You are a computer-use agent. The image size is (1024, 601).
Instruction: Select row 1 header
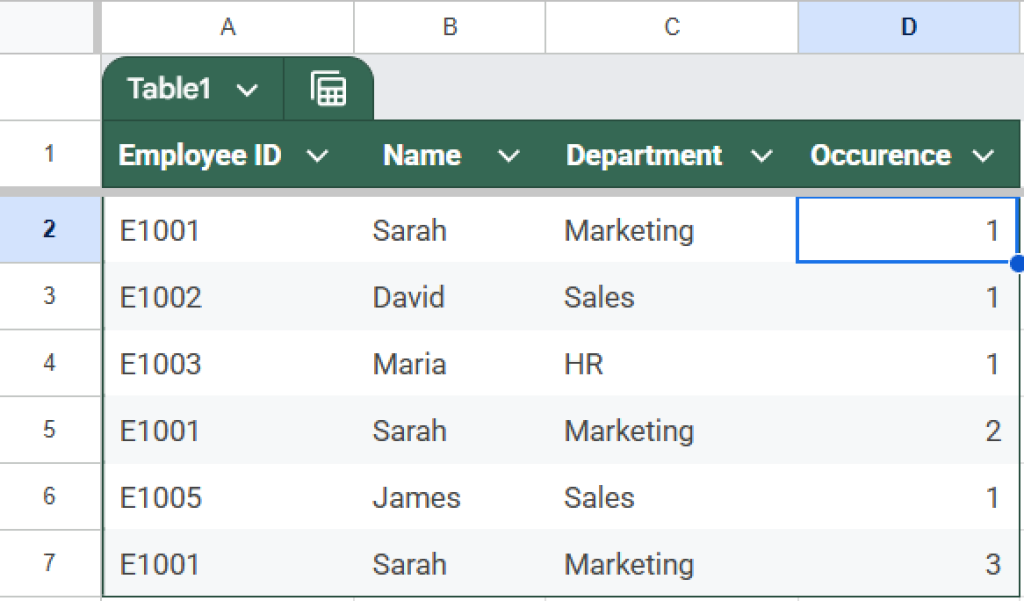click(50, 154)
